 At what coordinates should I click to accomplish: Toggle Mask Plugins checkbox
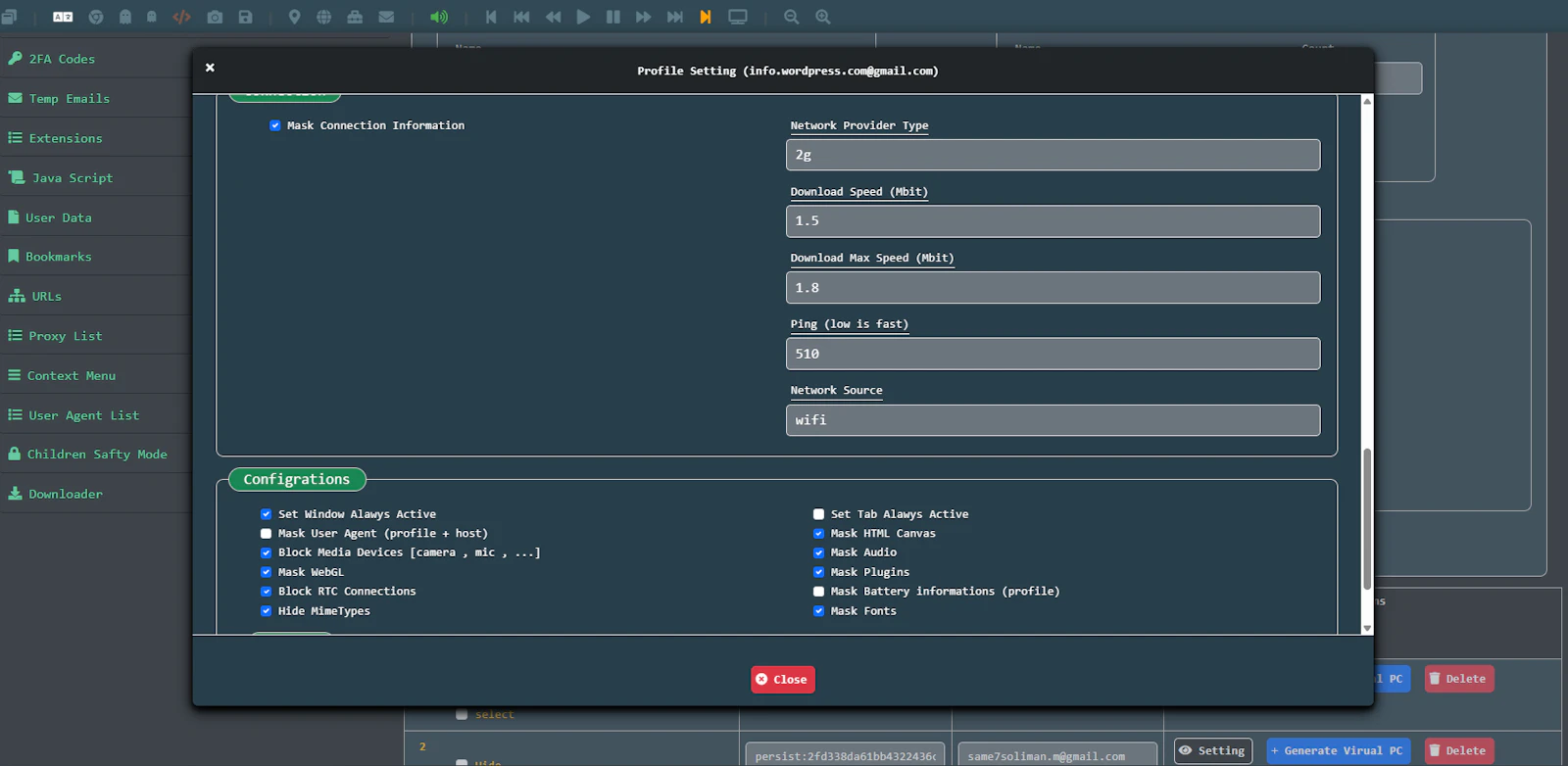818,572
